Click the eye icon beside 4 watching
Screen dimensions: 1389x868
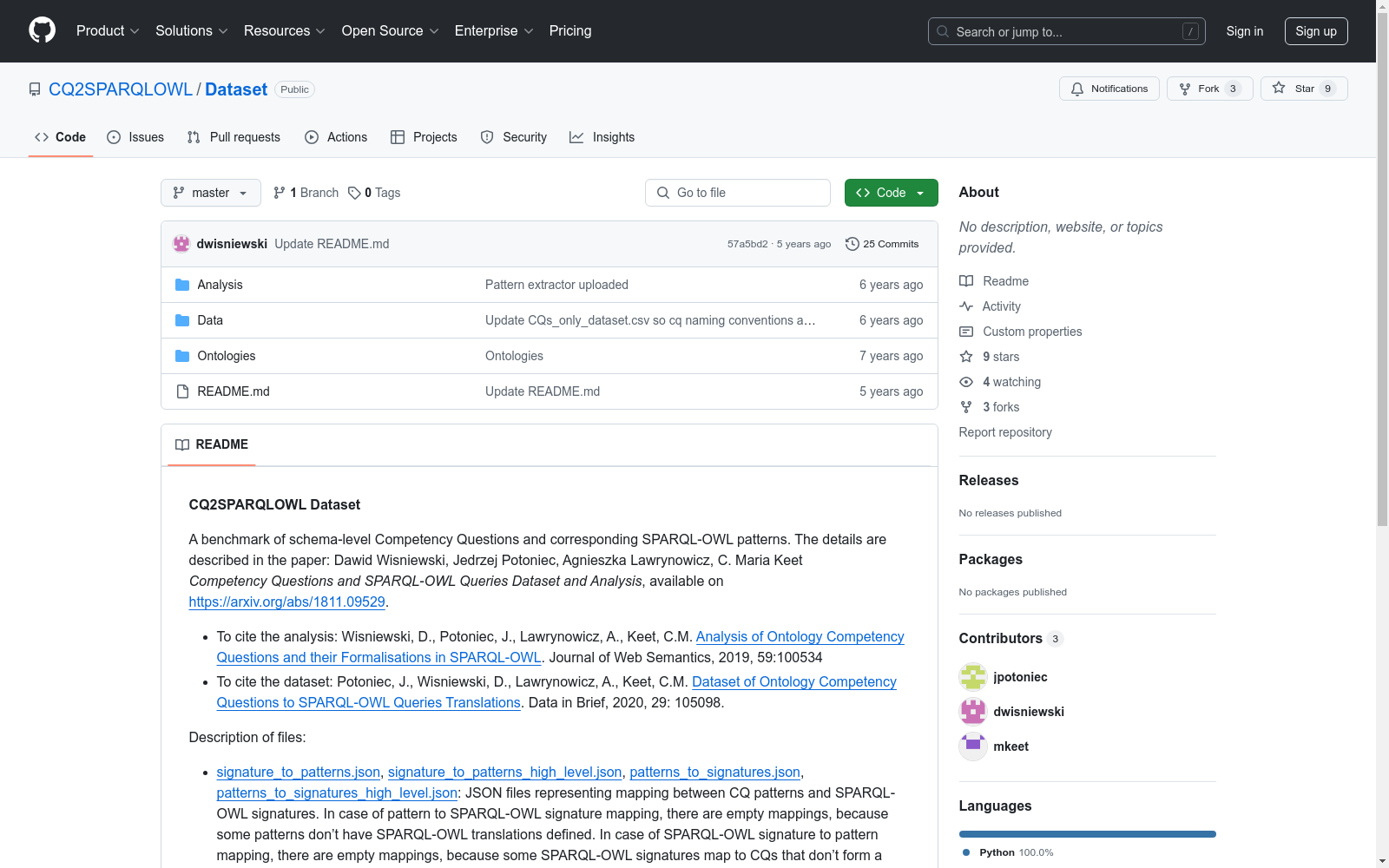[966, 382]
